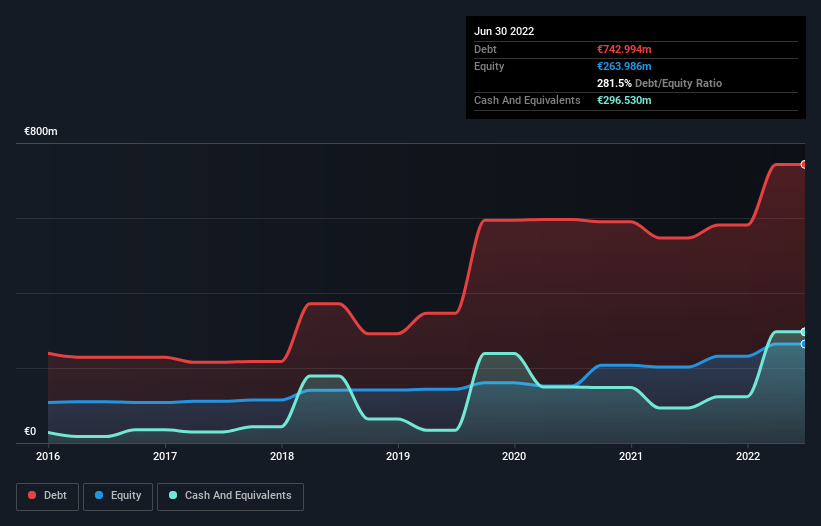This screenshot has height=526, width=821.
Task: Click the €800m y-axis label
Action: (x=41, y=131)
